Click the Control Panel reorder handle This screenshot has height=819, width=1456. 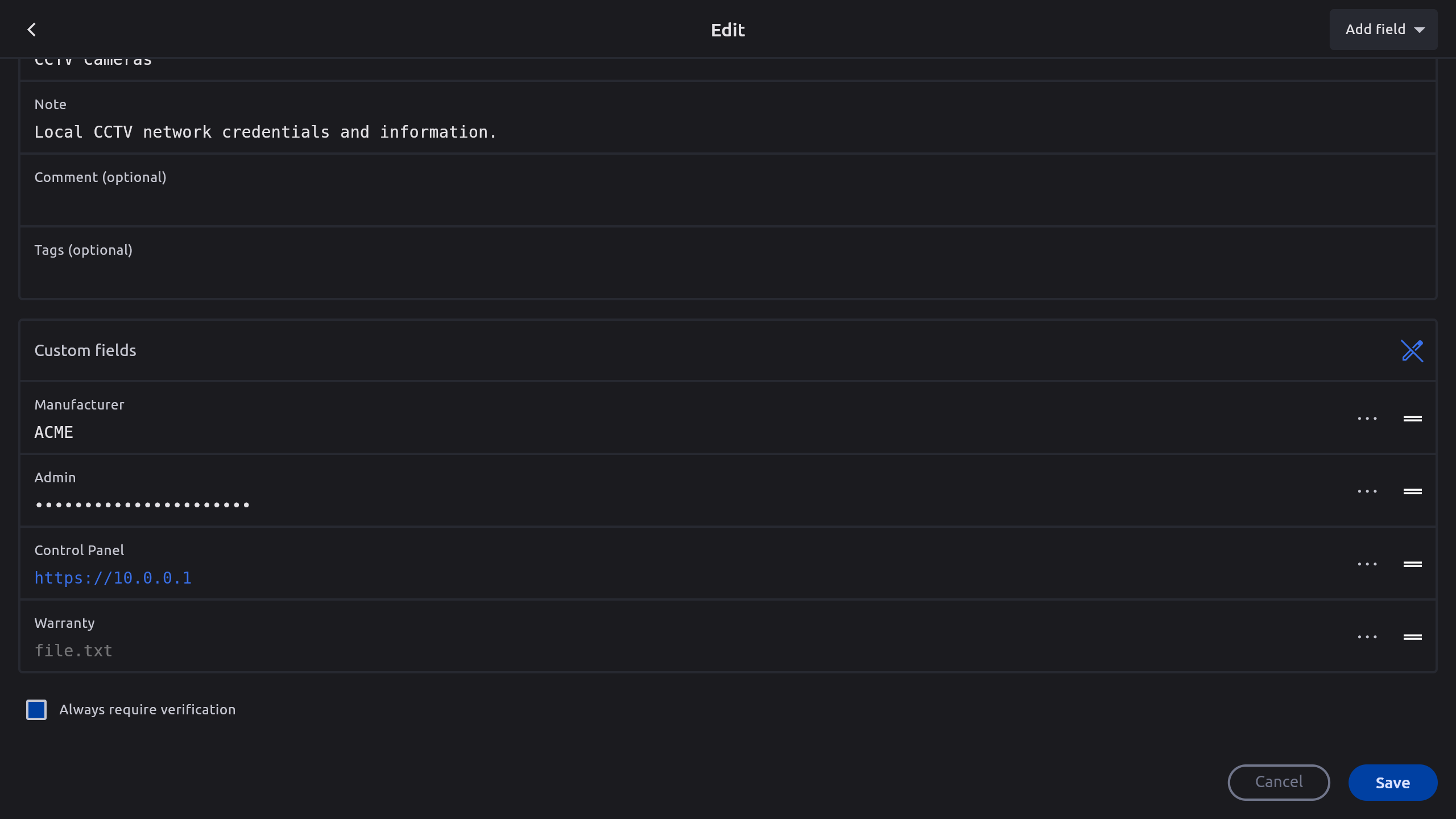pos(1412,564)
